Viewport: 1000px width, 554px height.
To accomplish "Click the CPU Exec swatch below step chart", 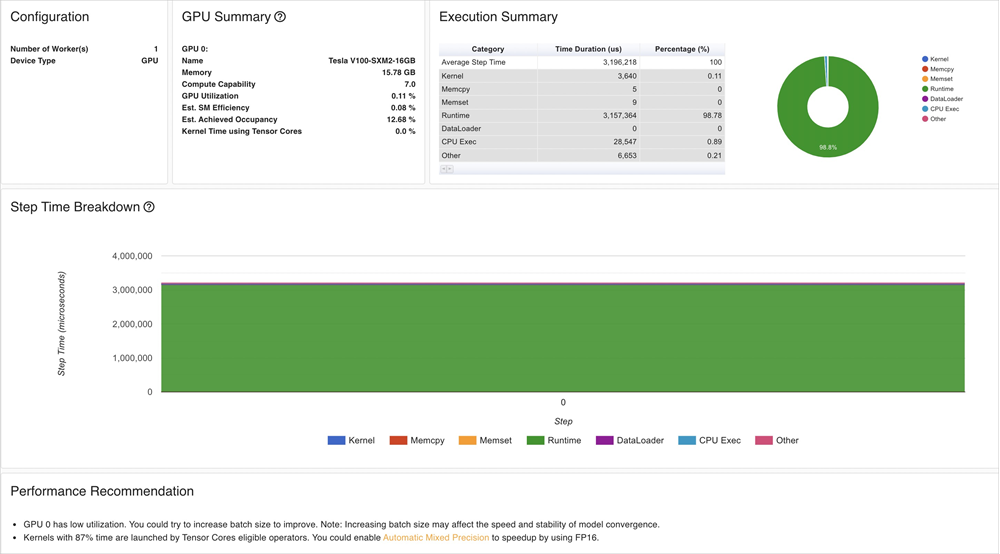I will pos(686,440).
